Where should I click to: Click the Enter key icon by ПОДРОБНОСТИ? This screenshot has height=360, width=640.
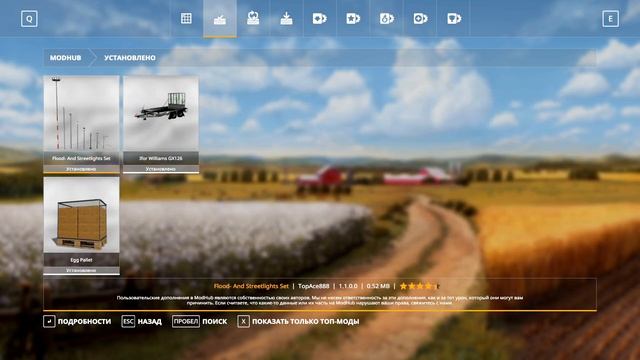[49, 322]
